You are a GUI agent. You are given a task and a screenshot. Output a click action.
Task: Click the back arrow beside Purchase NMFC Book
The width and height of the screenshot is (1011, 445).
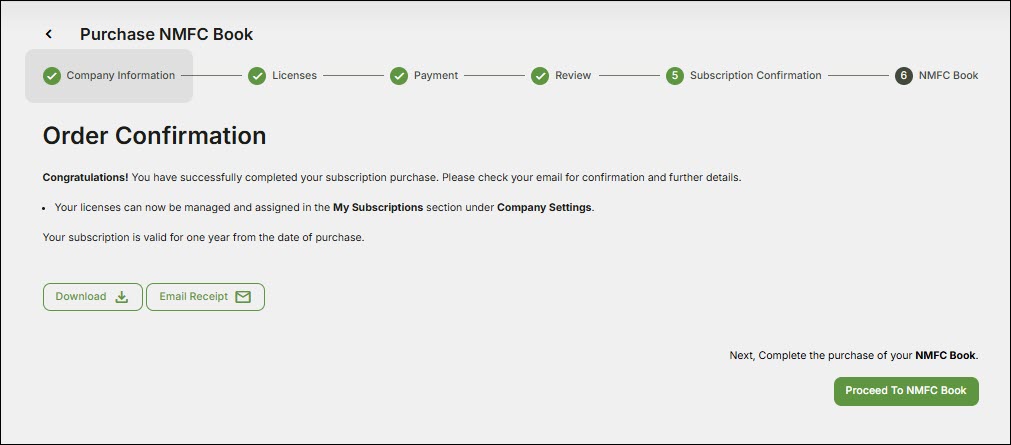pos(49,34)
